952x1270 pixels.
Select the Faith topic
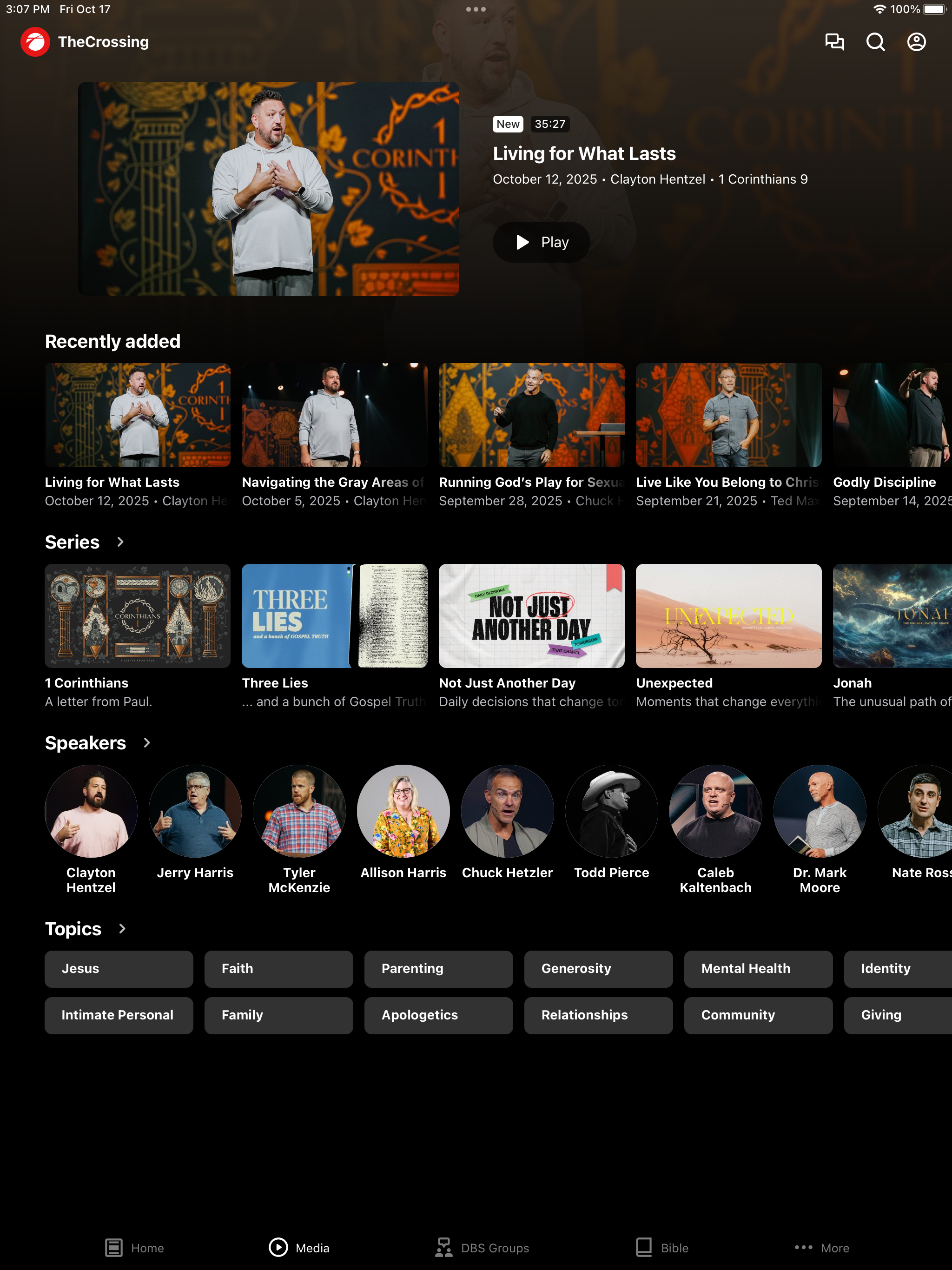click(x=278, y=969)
